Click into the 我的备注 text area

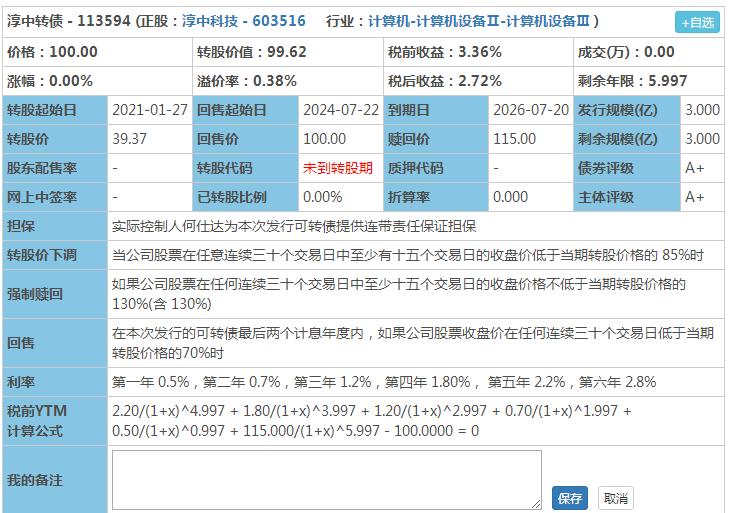(327, 480)
